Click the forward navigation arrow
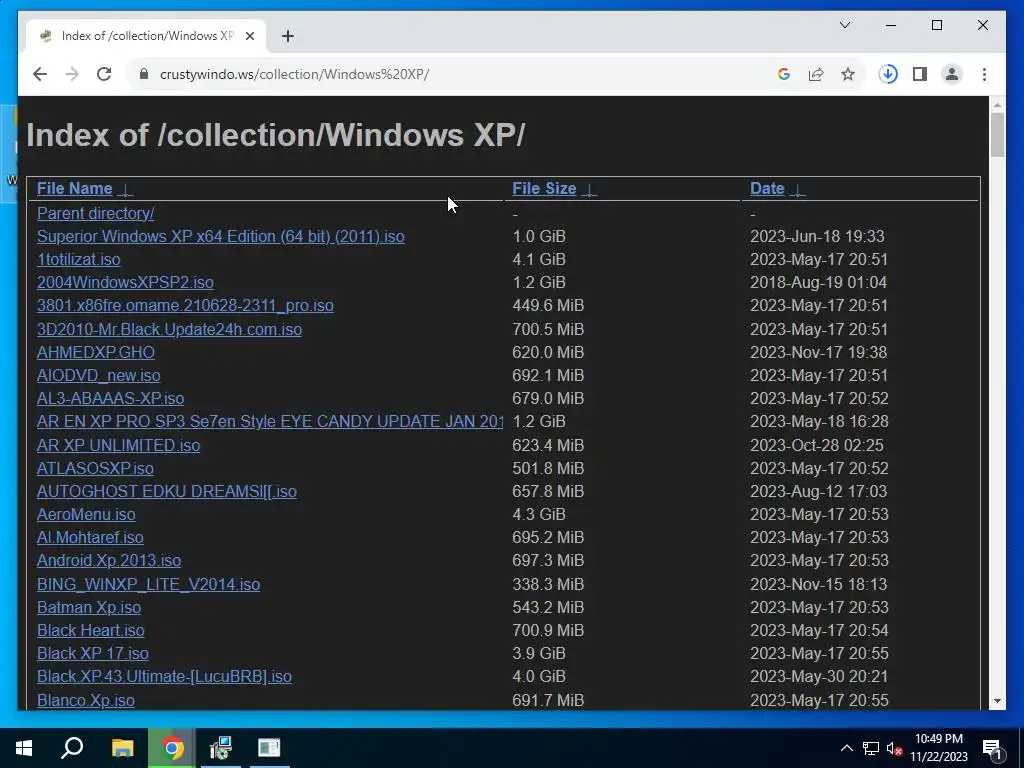This screenshot has height=768, width=1024. click(72, 74)
